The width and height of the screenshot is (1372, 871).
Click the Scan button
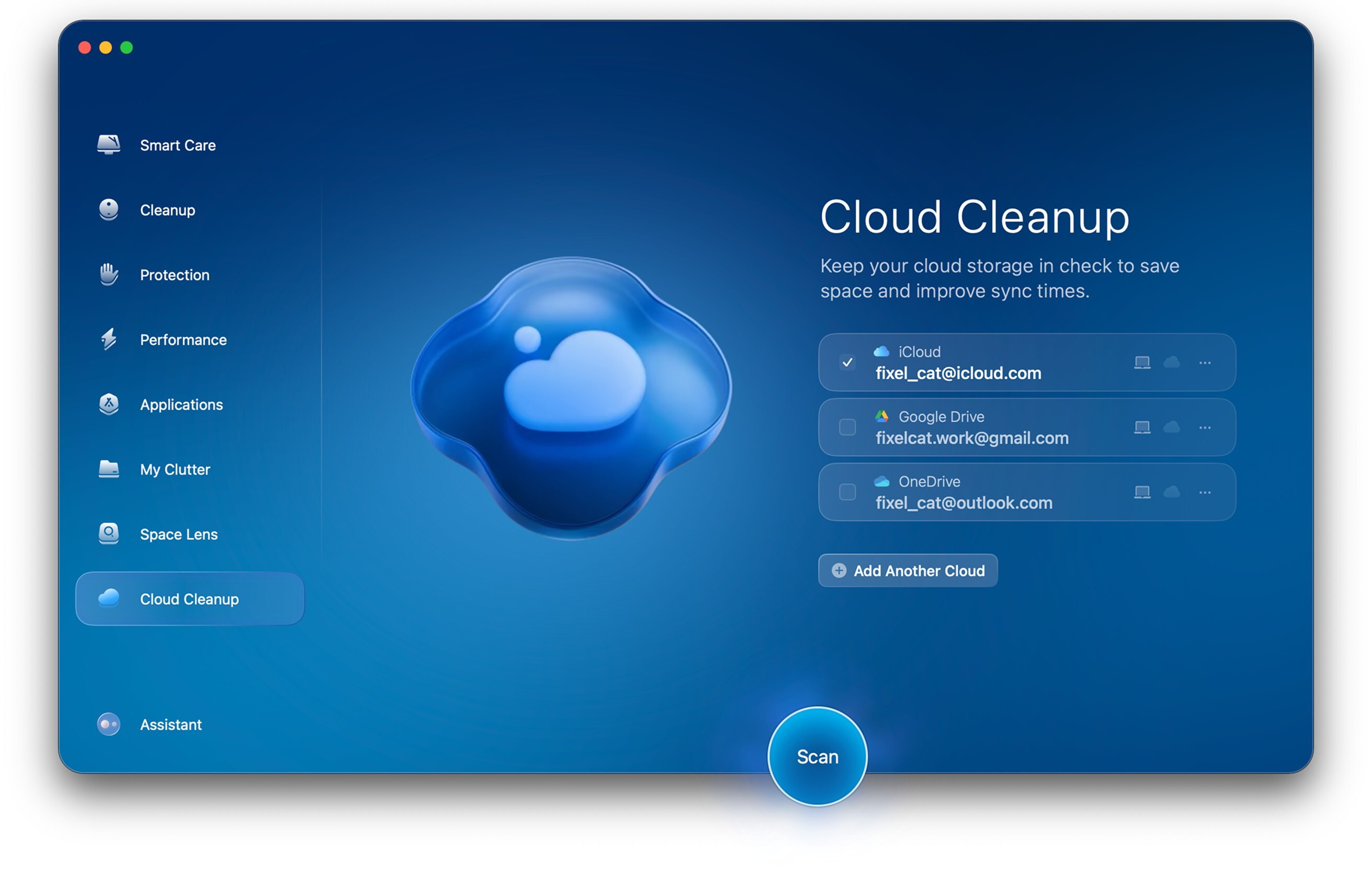tap(817, 756)
